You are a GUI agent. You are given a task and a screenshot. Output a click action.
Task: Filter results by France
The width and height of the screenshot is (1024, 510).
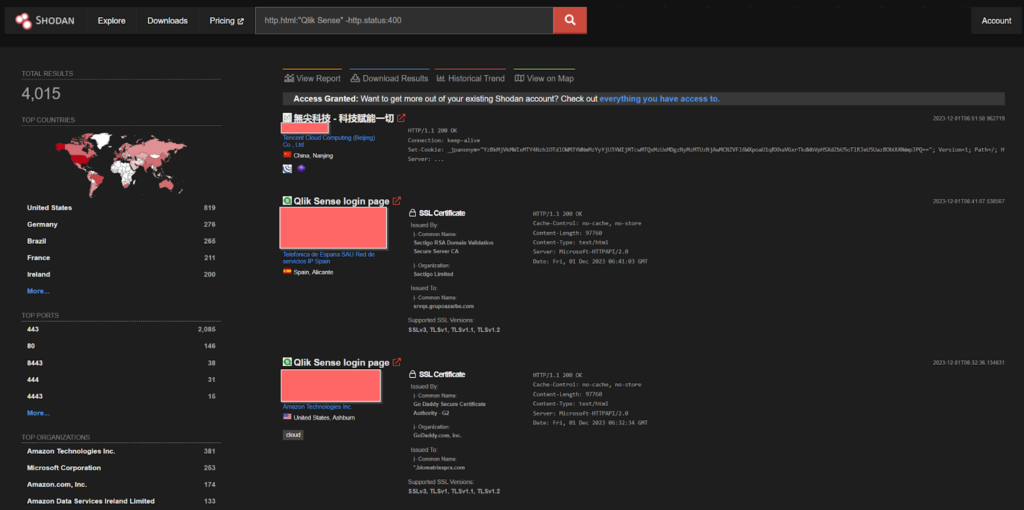(x=121, y=258)
